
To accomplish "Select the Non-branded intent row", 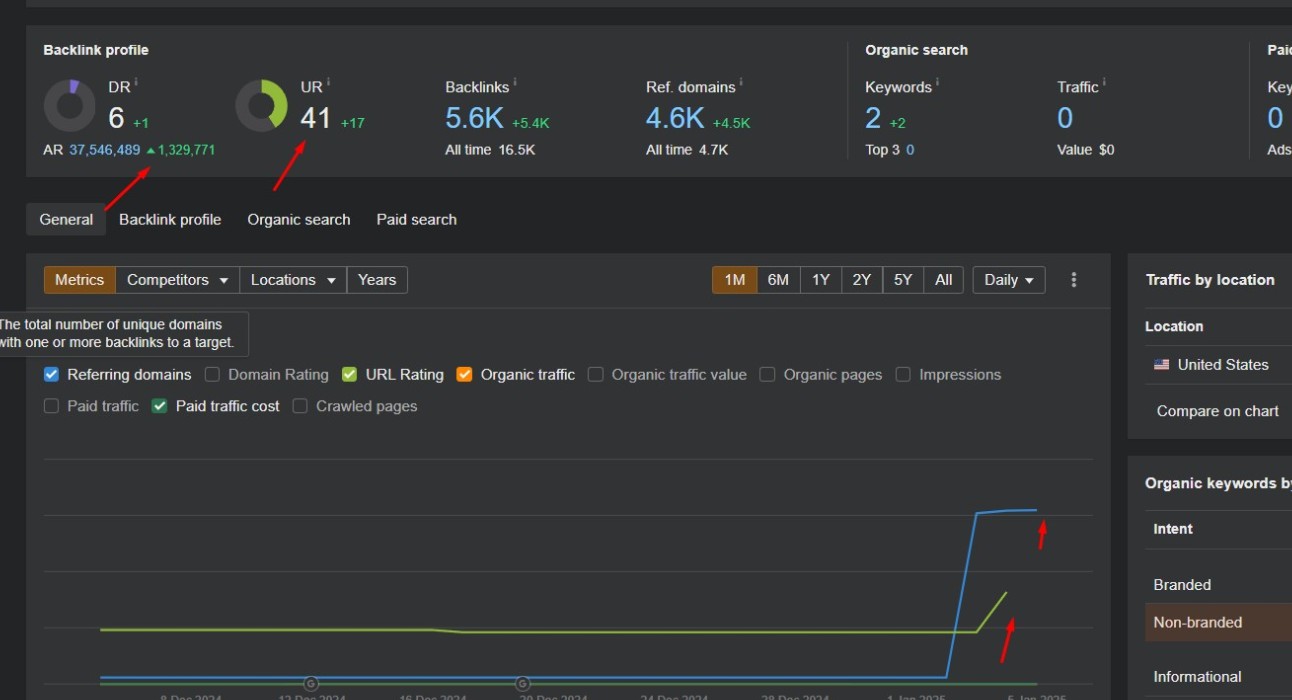I will [x=1197, y=622].
